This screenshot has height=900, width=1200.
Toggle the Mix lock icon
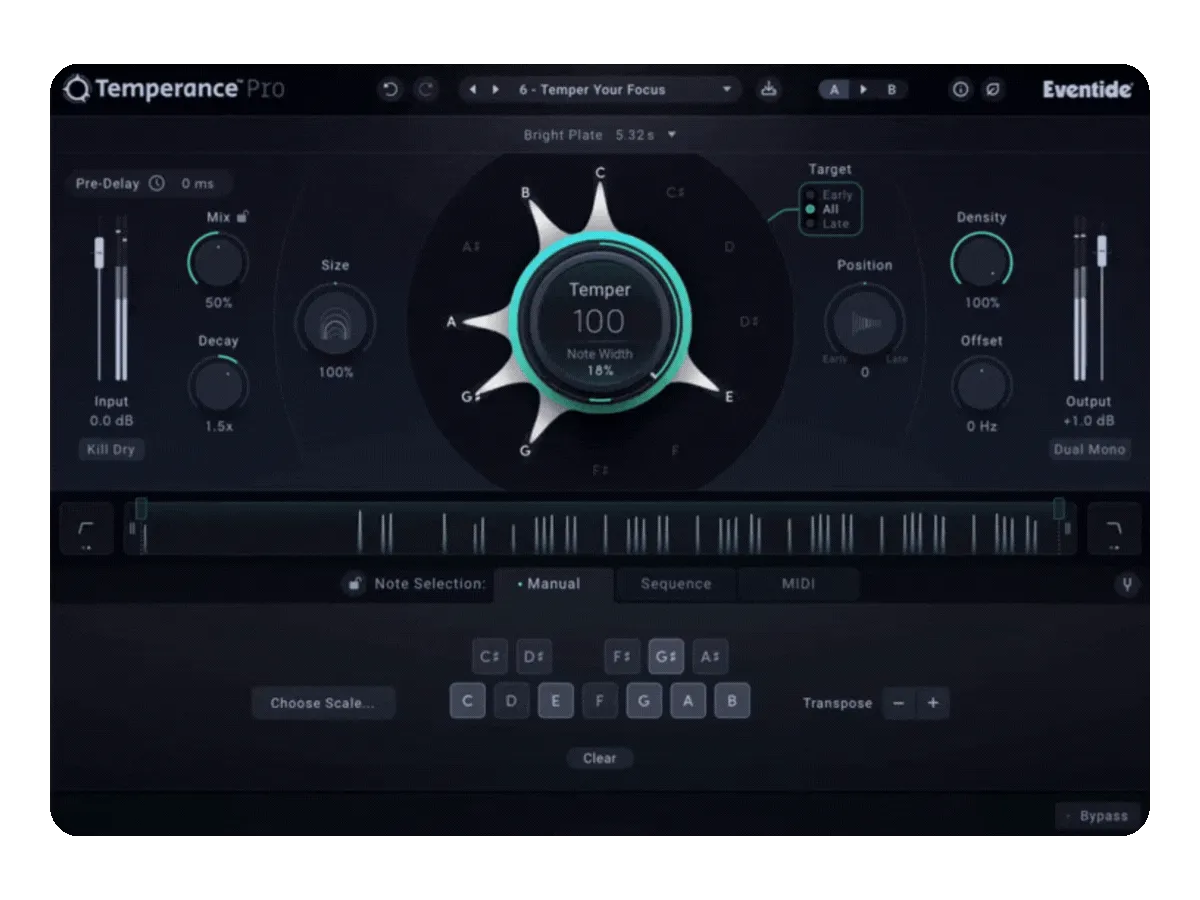coord(243,216)
